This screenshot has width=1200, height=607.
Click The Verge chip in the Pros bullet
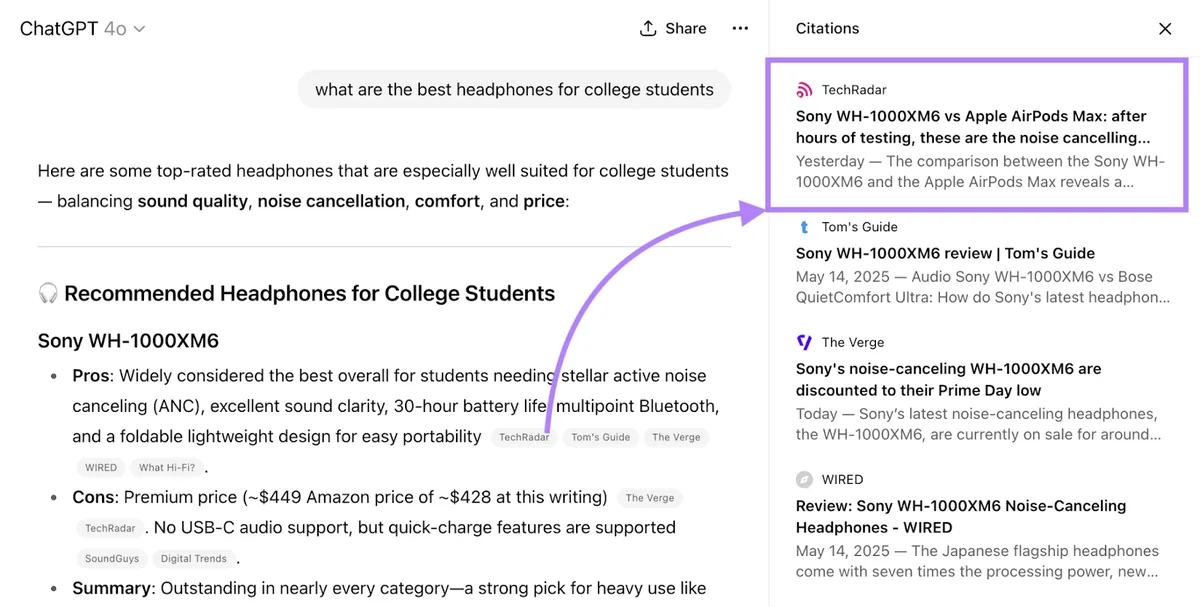point(676,437)
